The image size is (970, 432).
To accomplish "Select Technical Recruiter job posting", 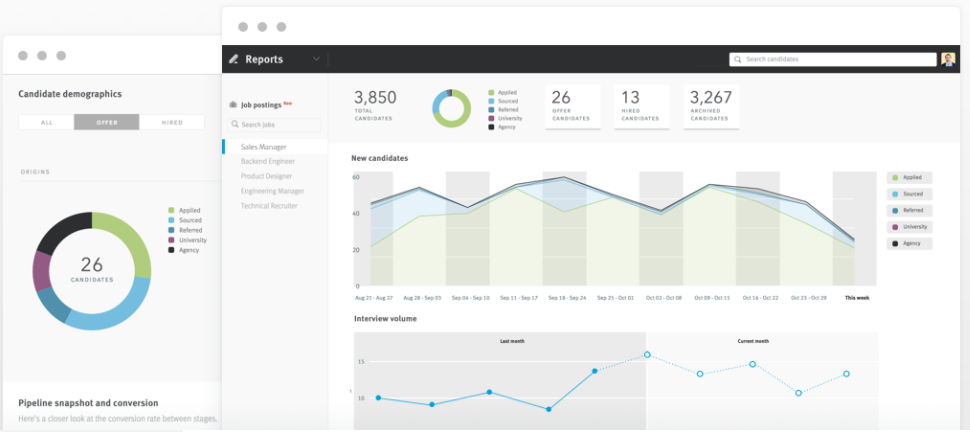I will [269, 206].
